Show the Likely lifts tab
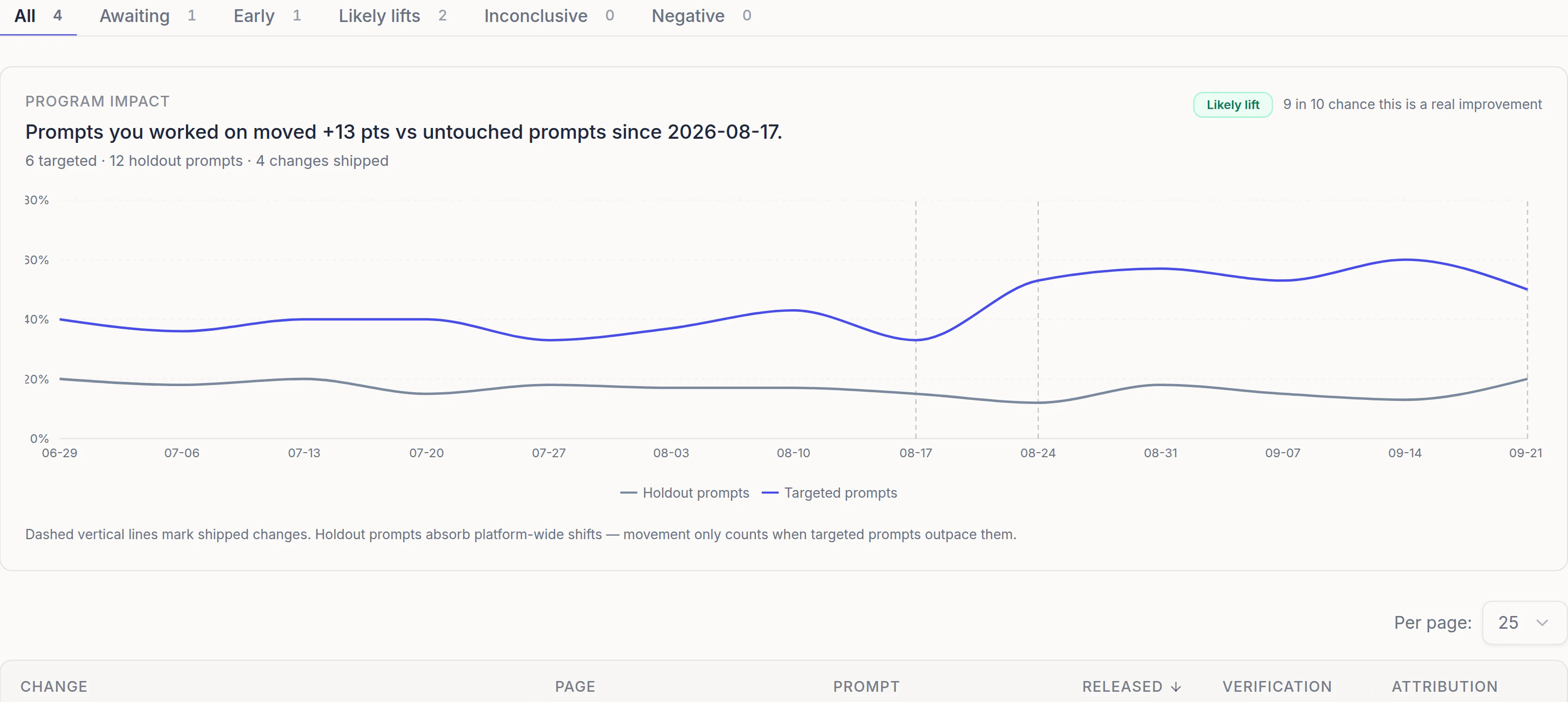The width and height of the screenshot is (1568, 702). pos(392,16)
